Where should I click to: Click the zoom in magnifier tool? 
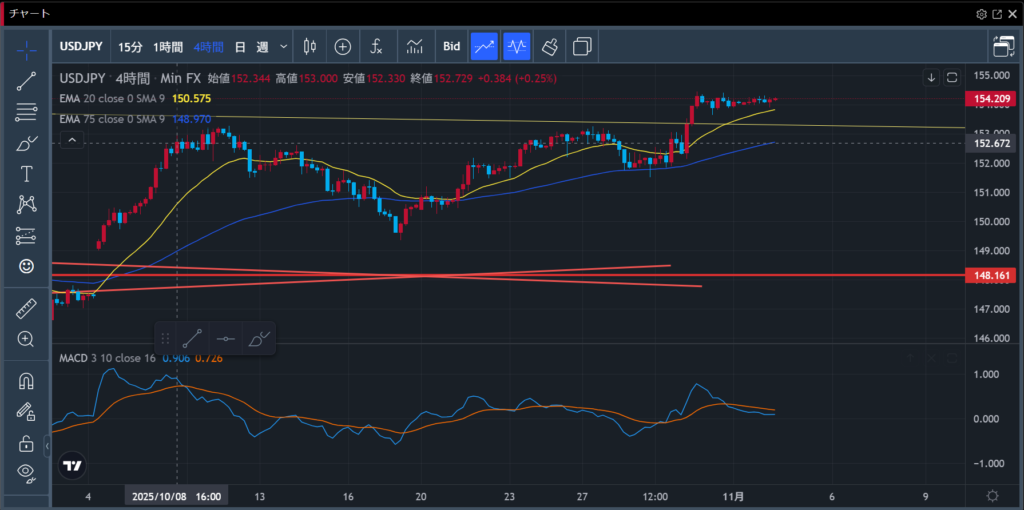[x=26, y=339]
